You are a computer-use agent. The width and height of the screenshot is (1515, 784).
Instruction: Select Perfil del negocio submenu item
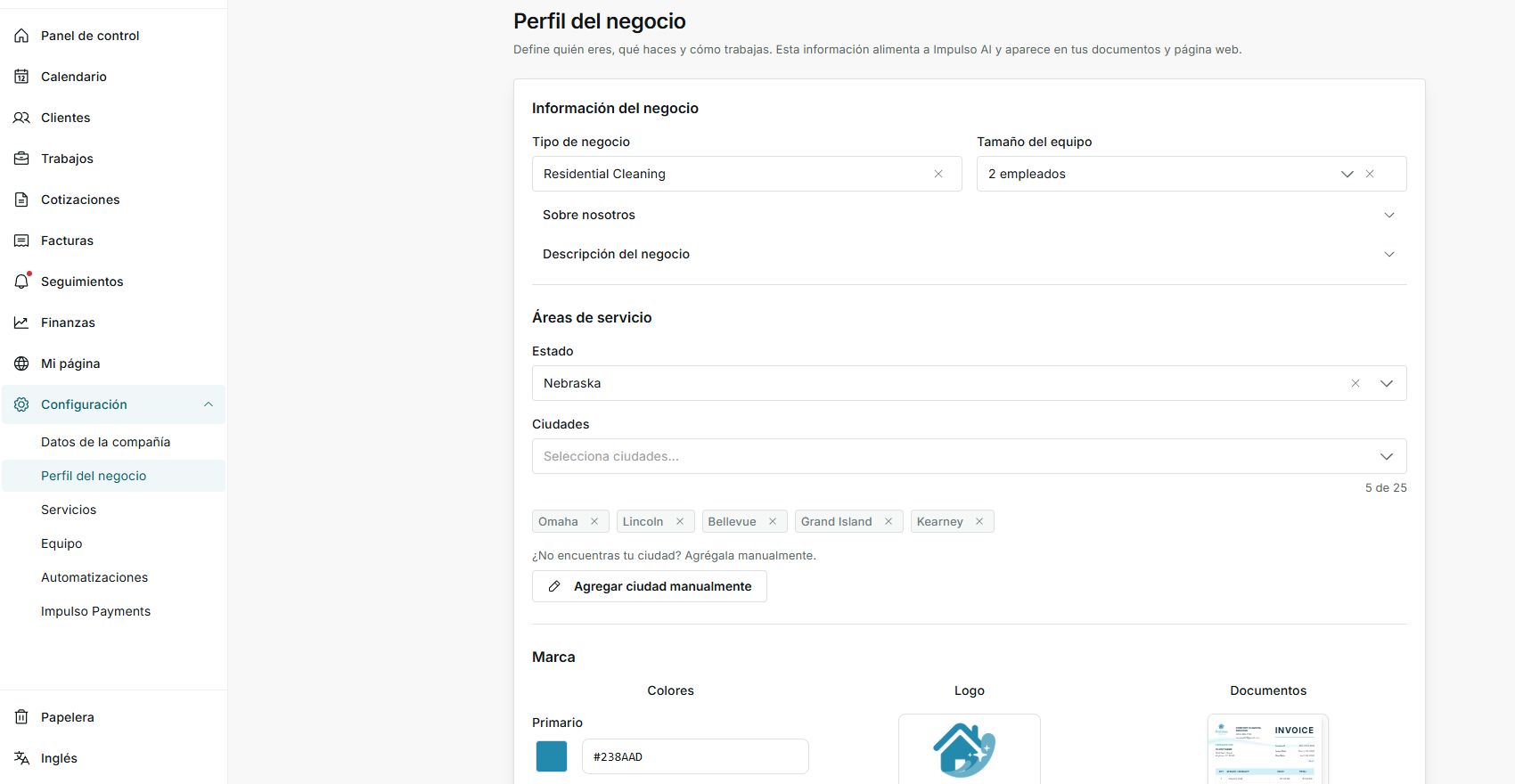tap(113, 476)
